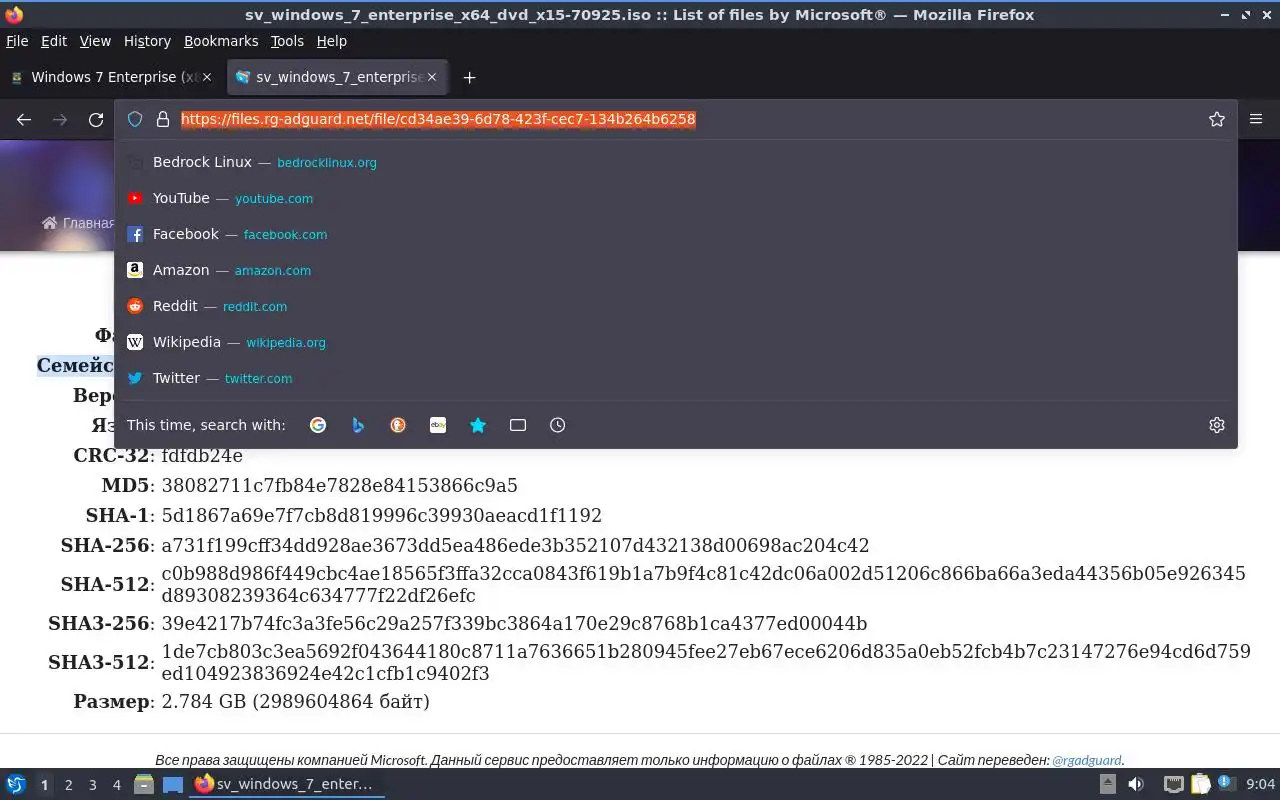This screenshot has height=800, width=1280.
Task: Open the notification tray icon
Action: tap(1225, 784)
